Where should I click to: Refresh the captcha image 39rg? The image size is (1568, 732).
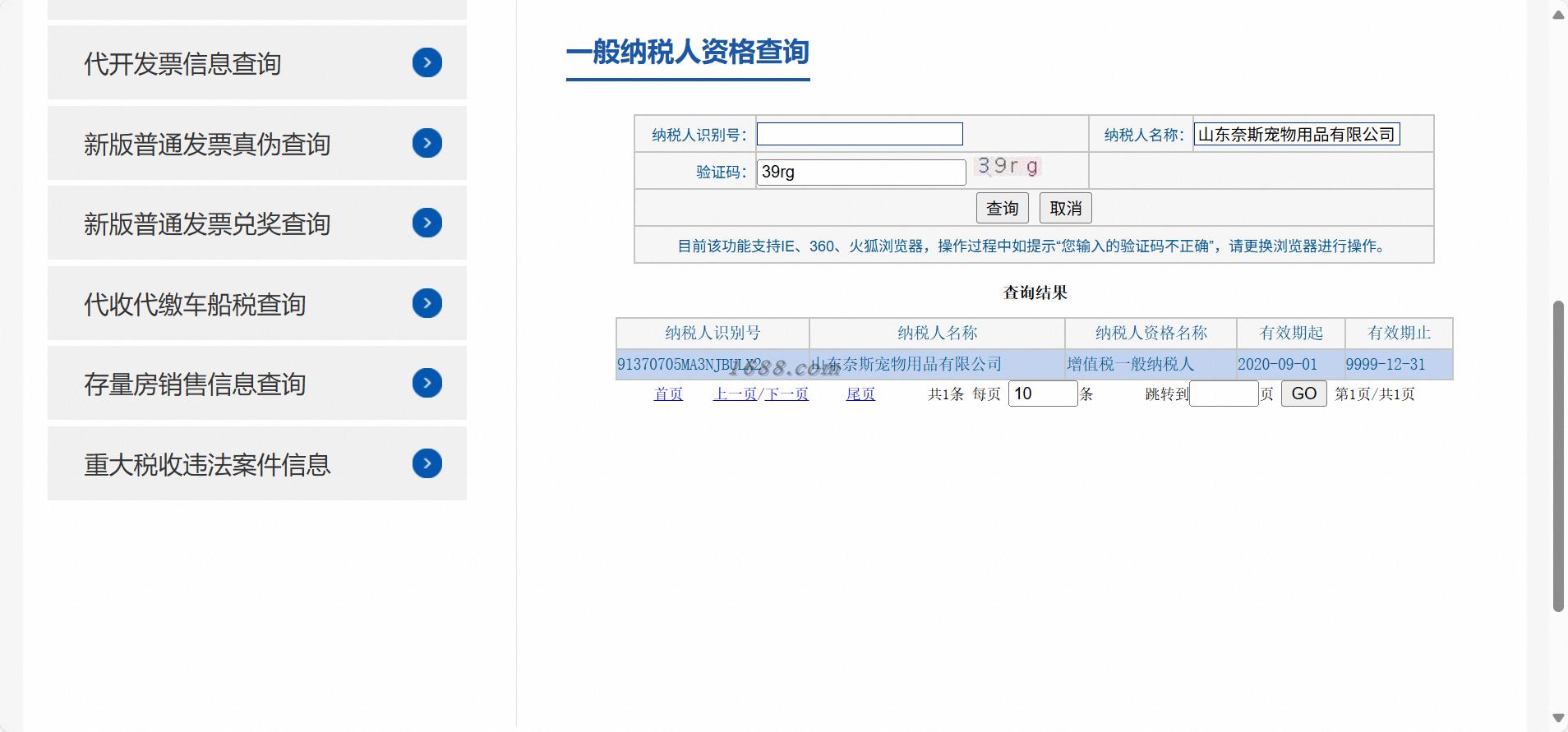pyautogui.click(x=1008, y=166)
